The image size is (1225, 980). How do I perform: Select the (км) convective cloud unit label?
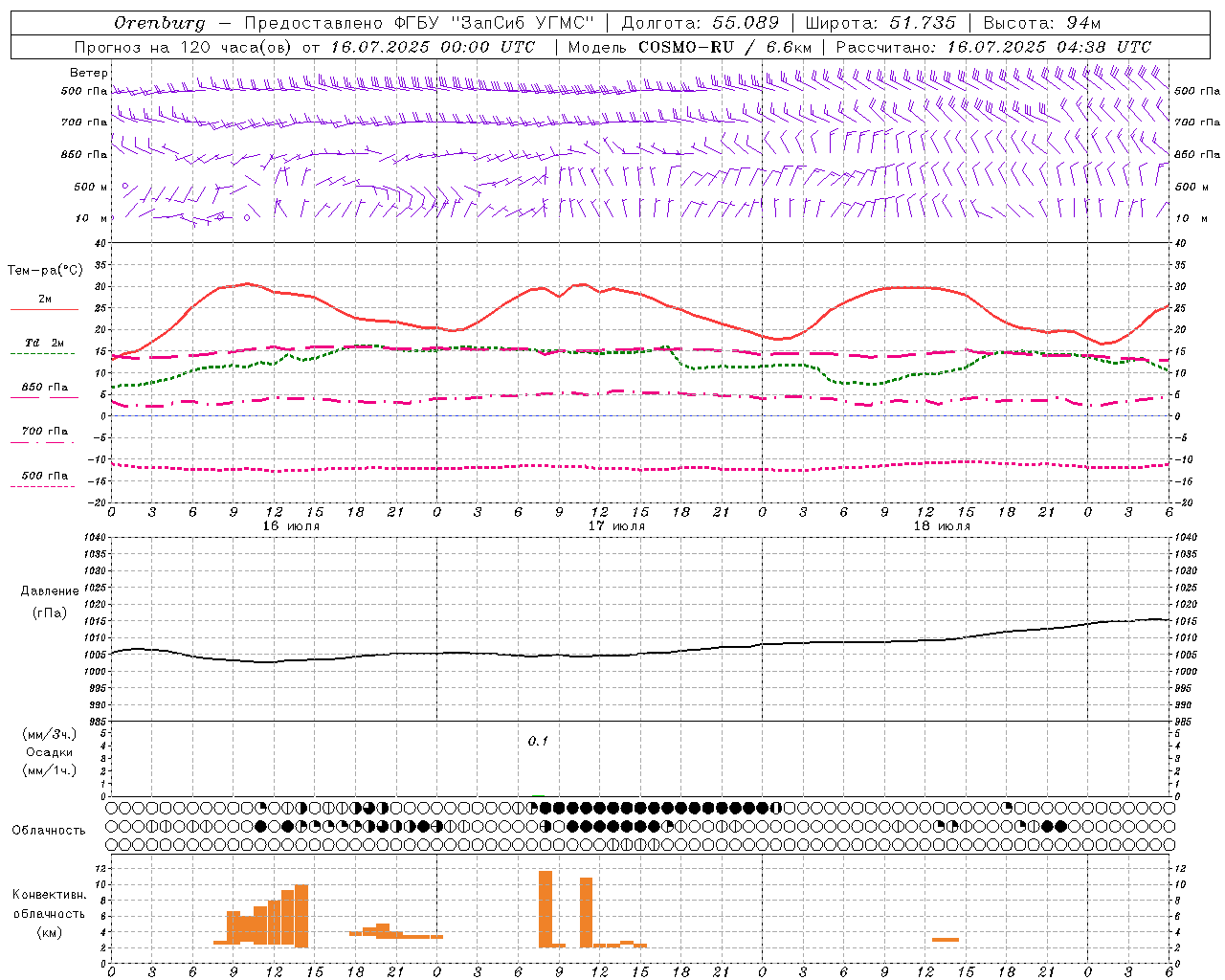click(49, 932)
